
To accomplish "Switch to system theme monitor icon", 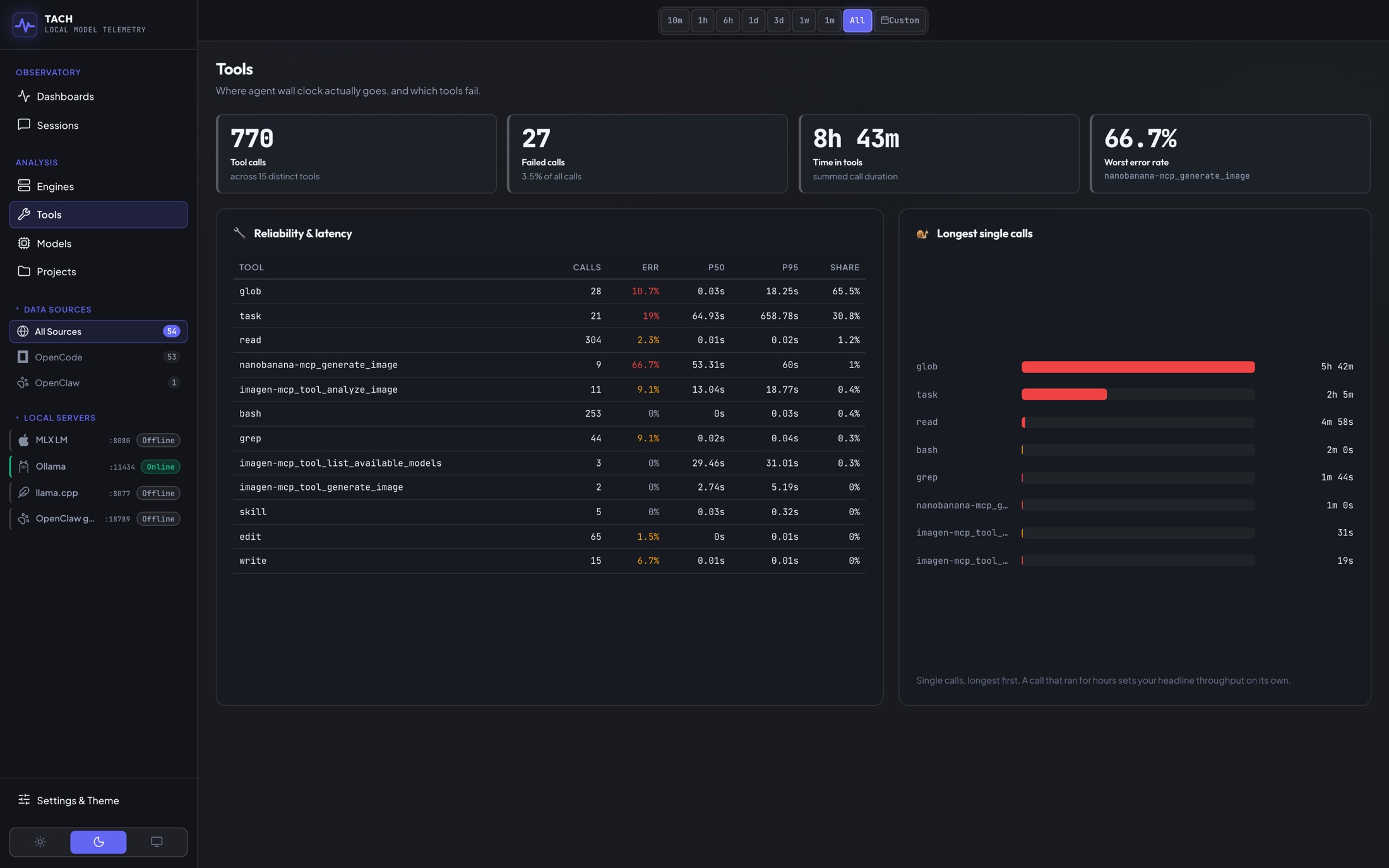I will tap(157, 842).
